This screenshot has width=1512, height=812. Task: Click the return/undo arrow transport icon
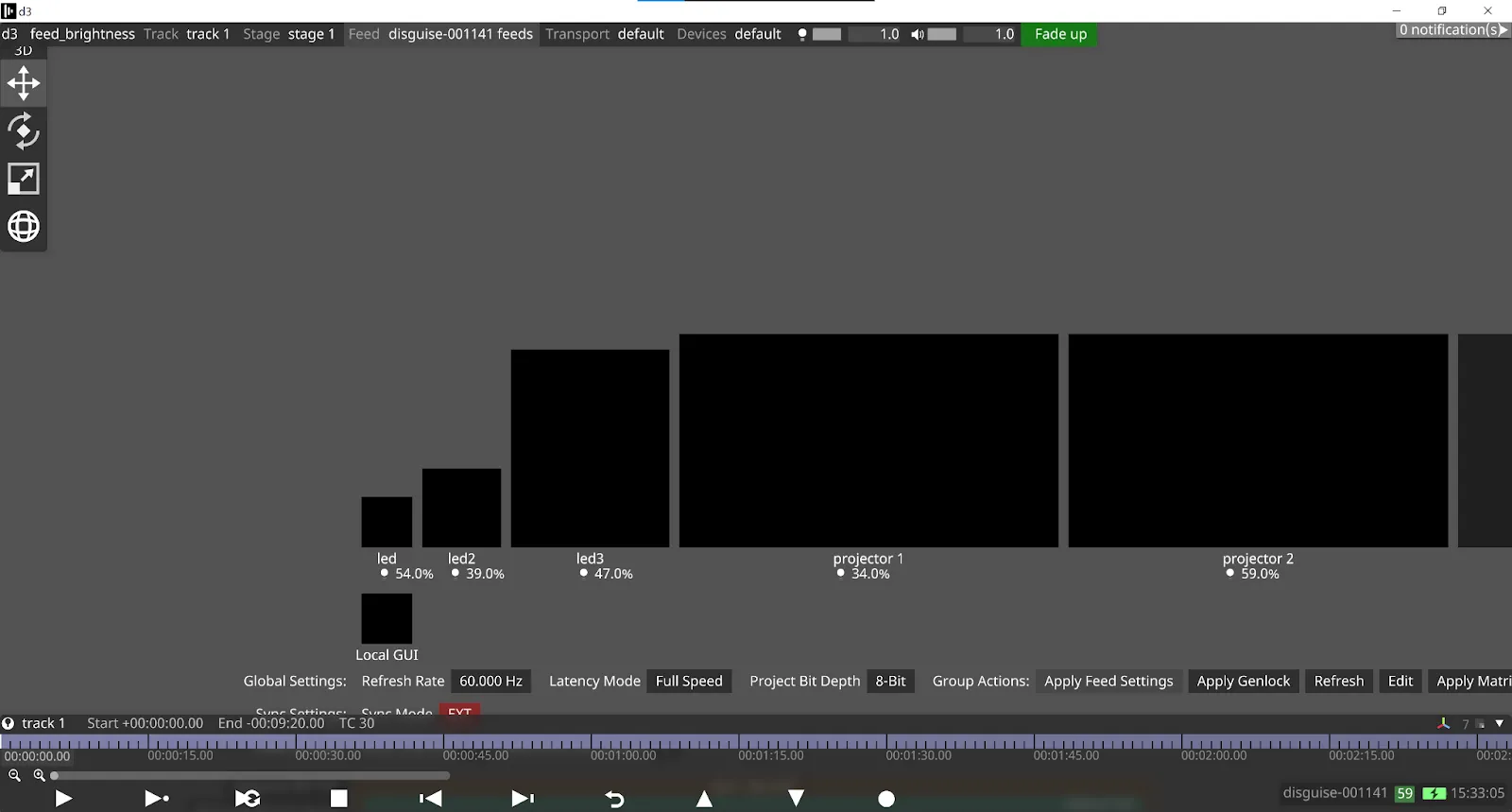(x=614, y=799)
